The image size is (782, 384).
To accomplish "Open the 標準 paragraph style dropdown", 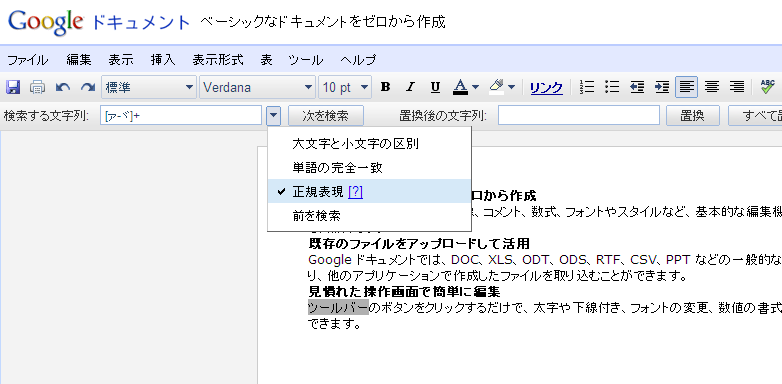I will (x=149, y=88).
